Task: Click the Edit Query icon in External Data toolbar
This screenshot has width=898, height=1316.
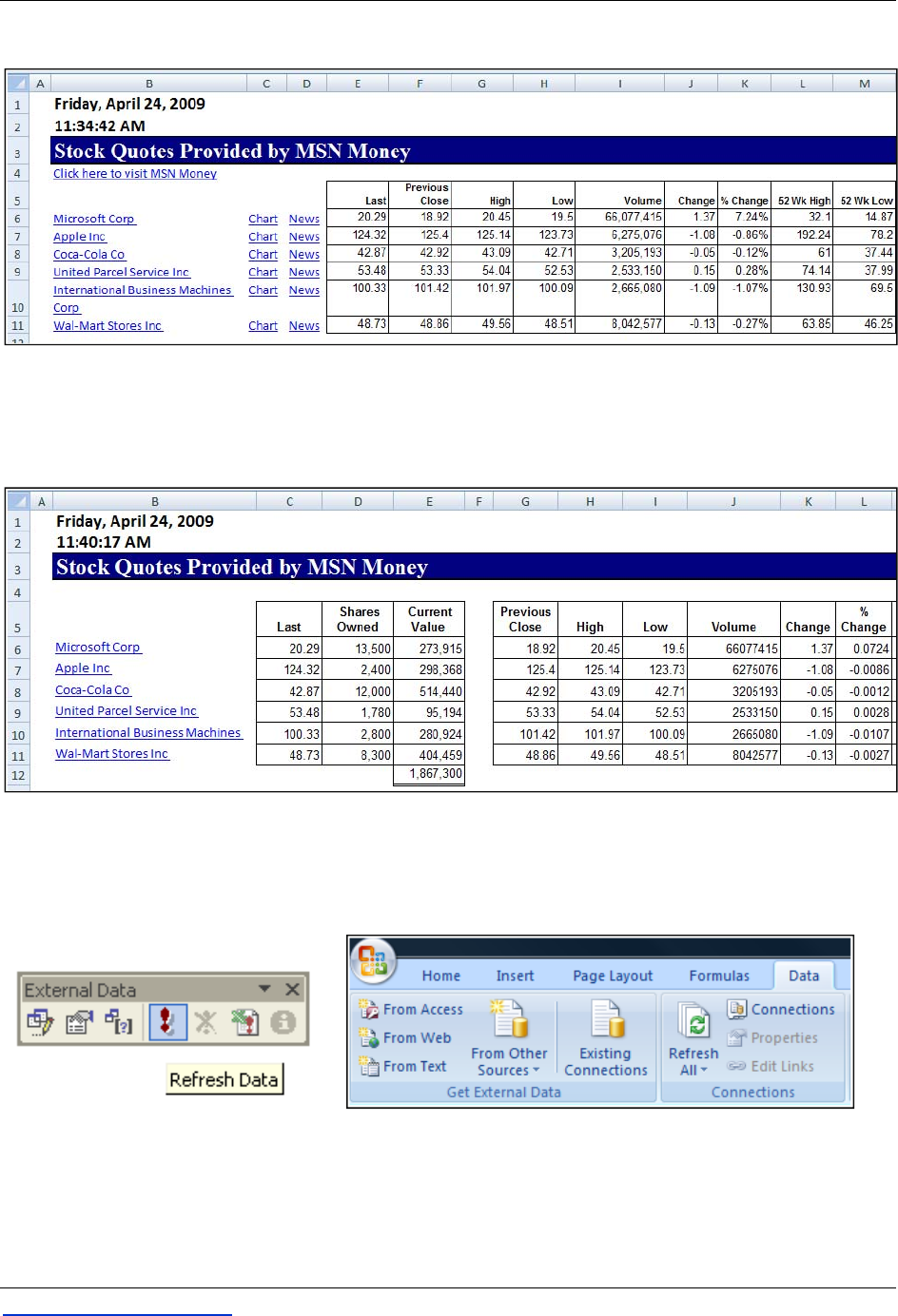Action: pos(40,1023)
